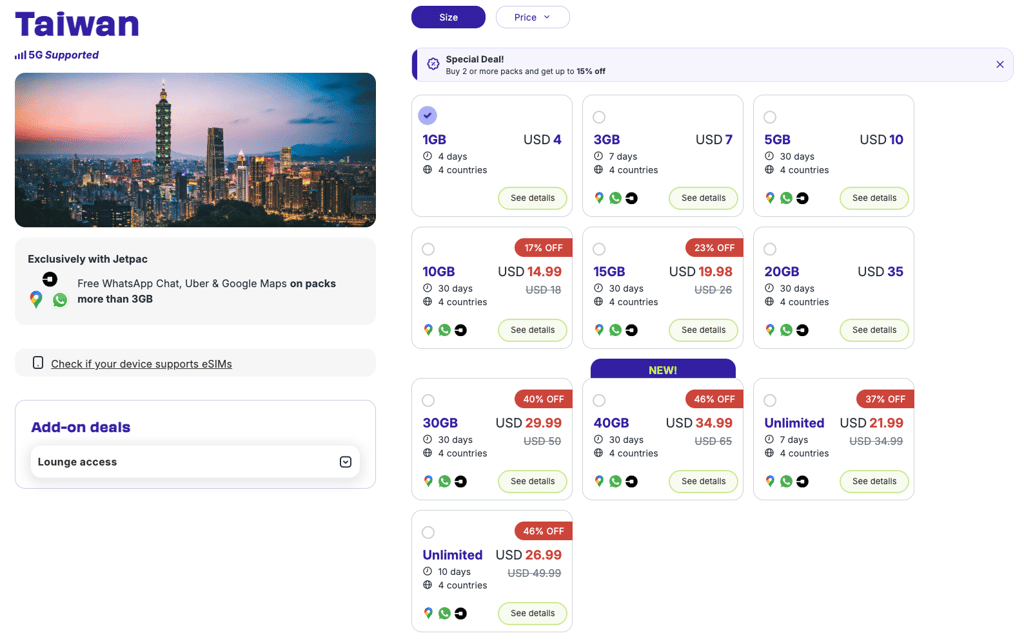Click the WhatsApp icon on 5GB card
The width and height of the screenshot is (1024, 640).
coord(786,198)
